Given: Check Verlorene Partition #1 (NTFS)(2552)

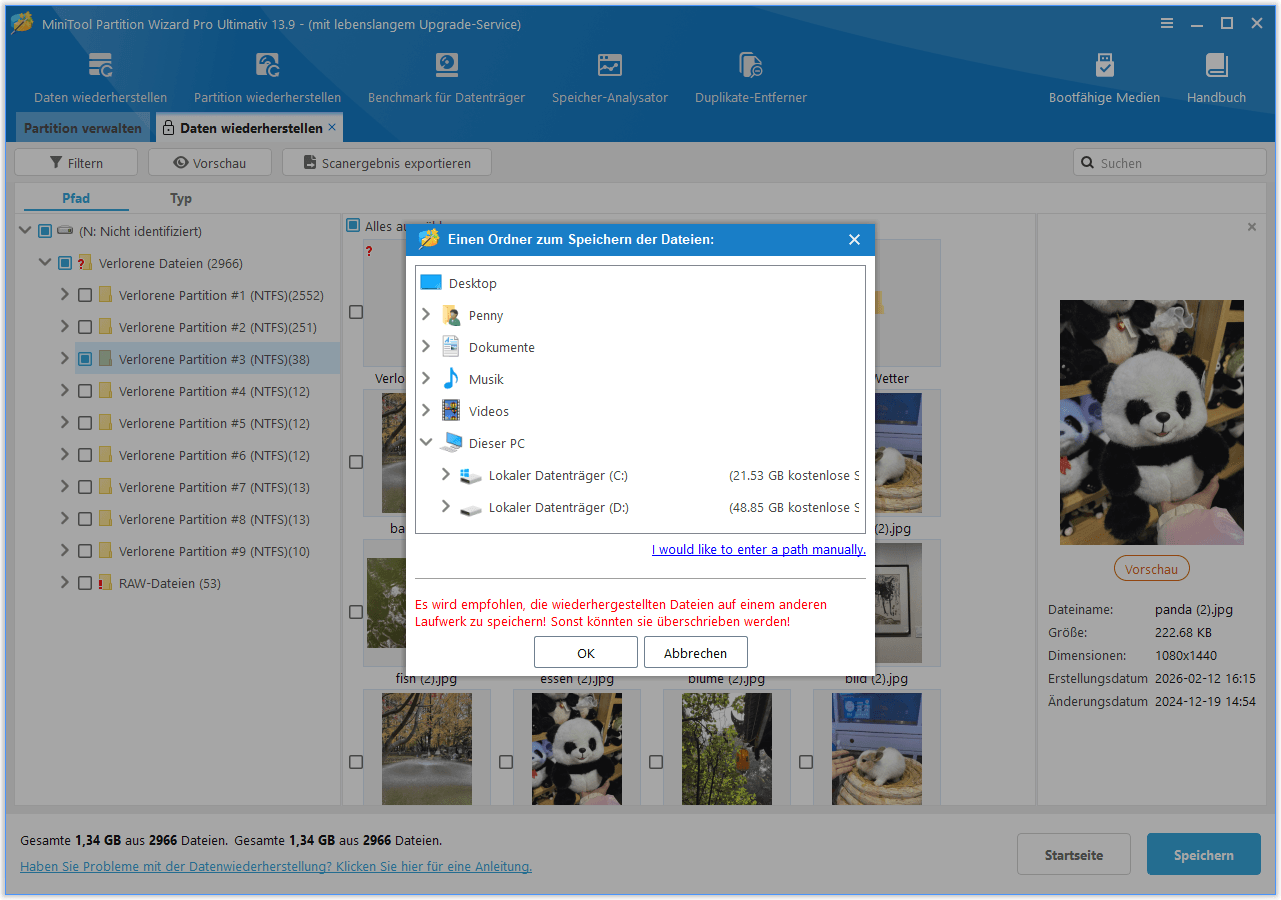Looking at the screenshot, I should tap(84, 295).
